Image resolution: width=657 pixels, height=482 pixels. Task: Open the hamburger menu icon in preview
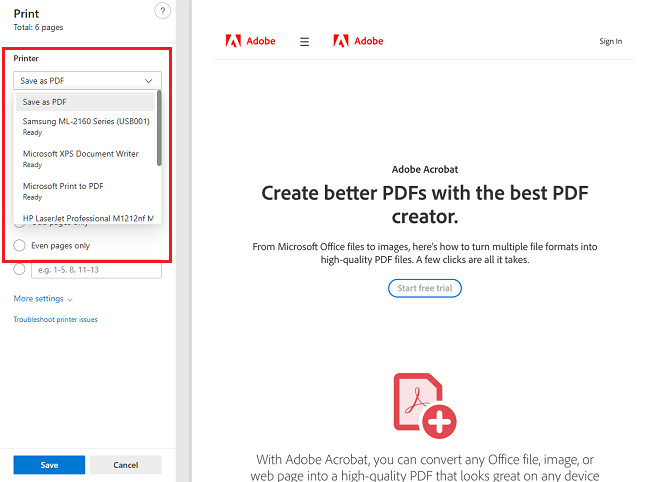click(x=305, y=42)
